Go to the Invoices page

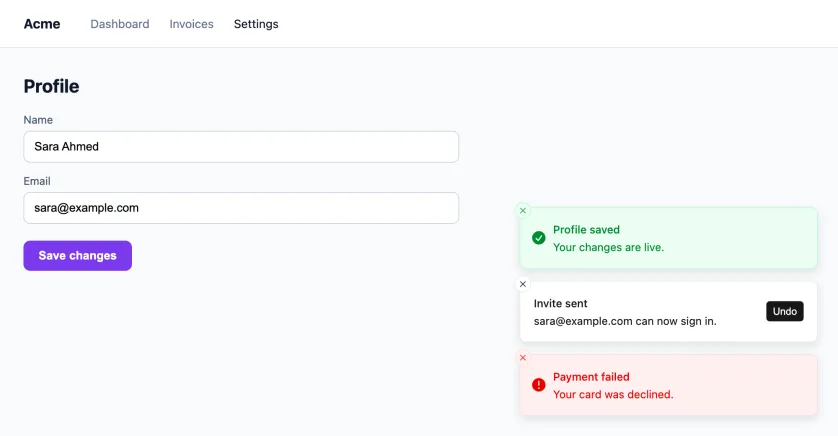click(x=191, y=24)
